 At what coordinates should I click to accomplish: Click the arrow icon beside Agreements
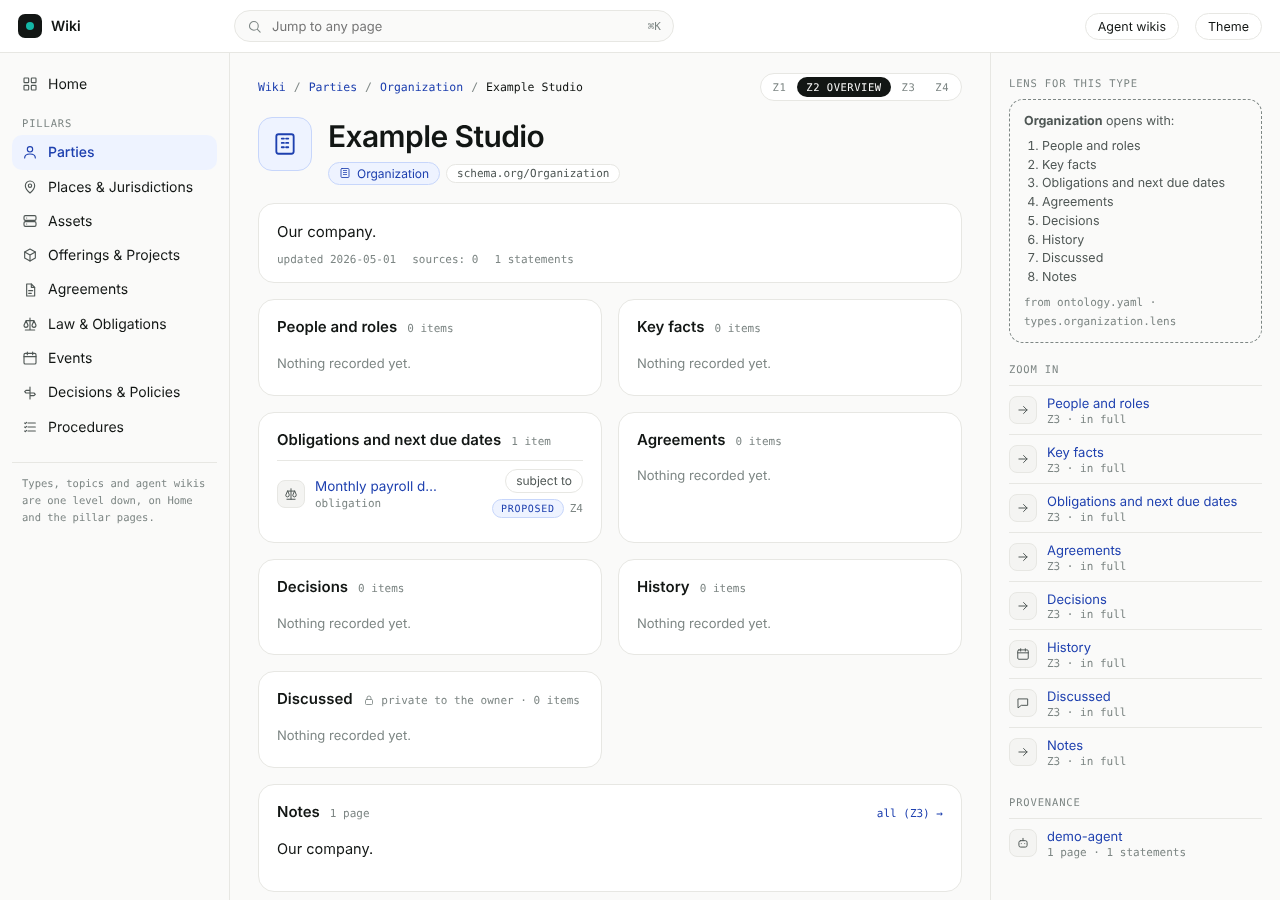point(1023,557)
